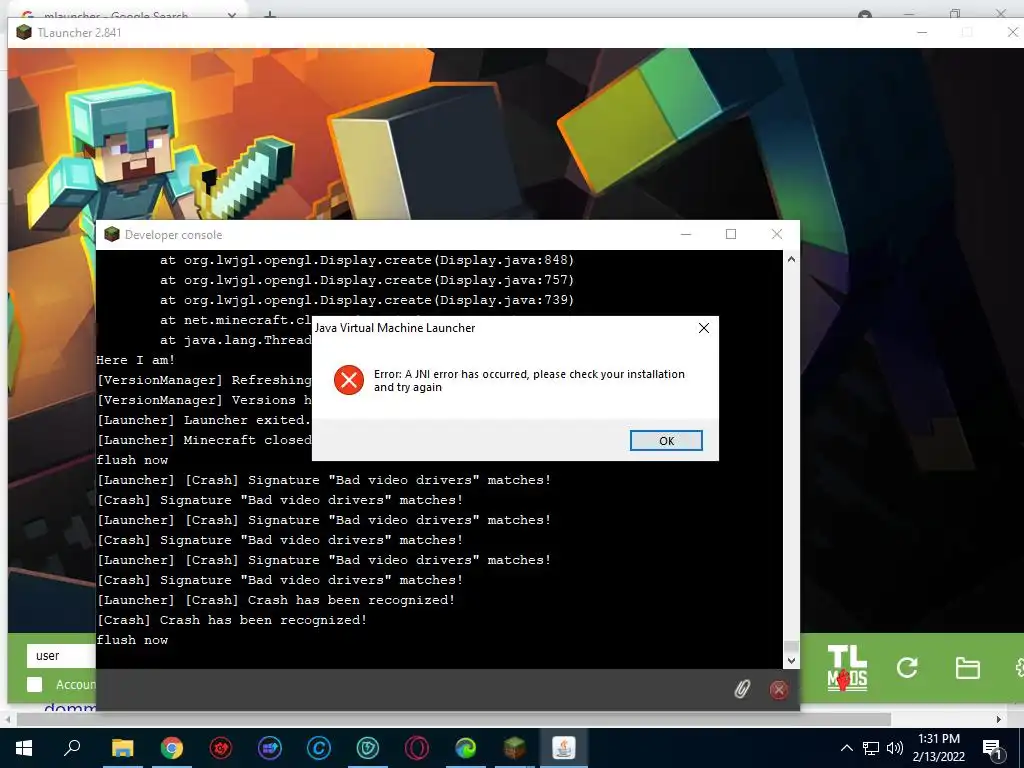Click the user name input field
This screenshot has width=1024, height=768.
click(61, 656)
